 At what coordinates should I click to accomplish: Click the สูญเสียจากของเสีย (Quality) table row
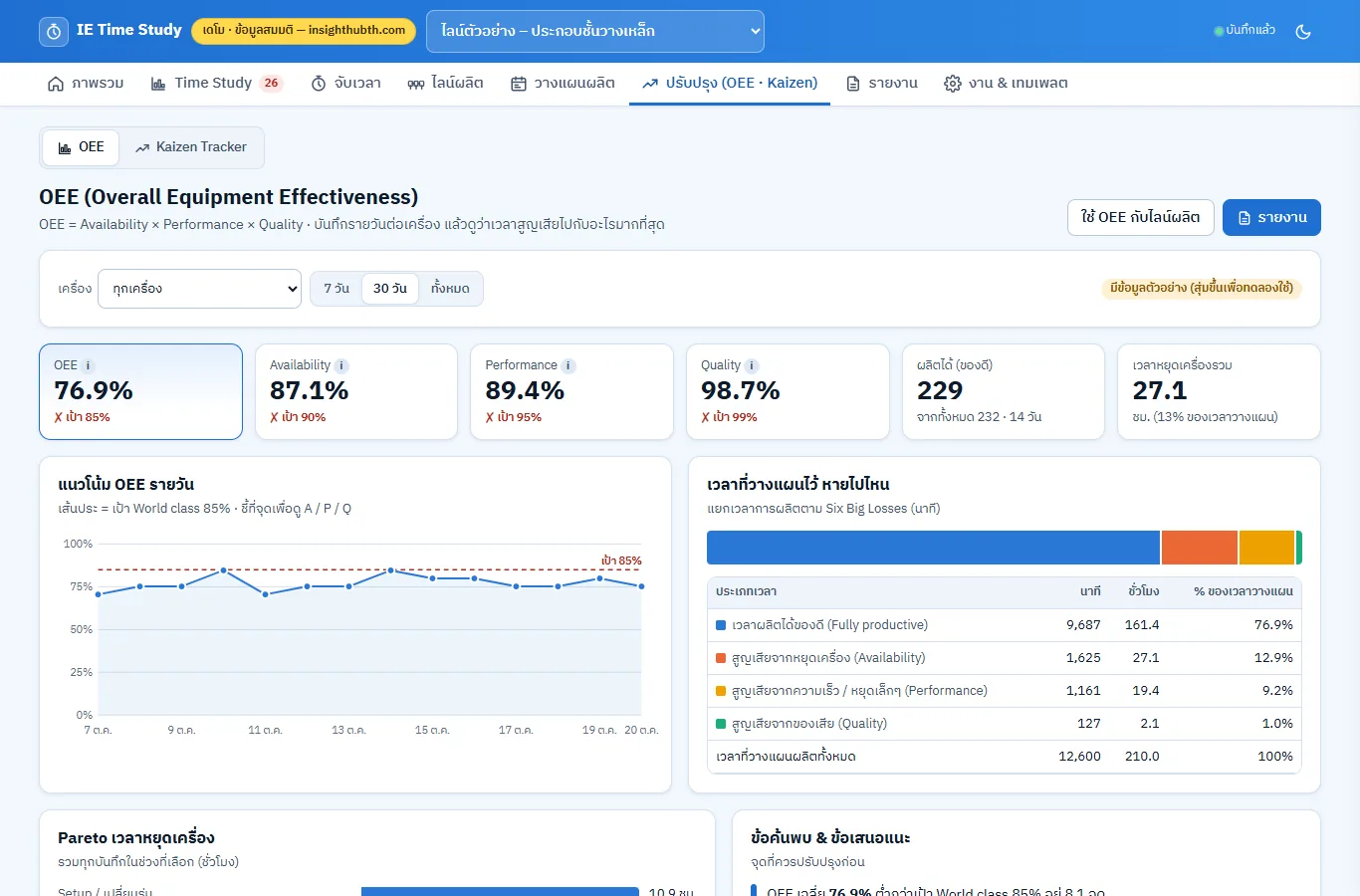click(1005, 724)
